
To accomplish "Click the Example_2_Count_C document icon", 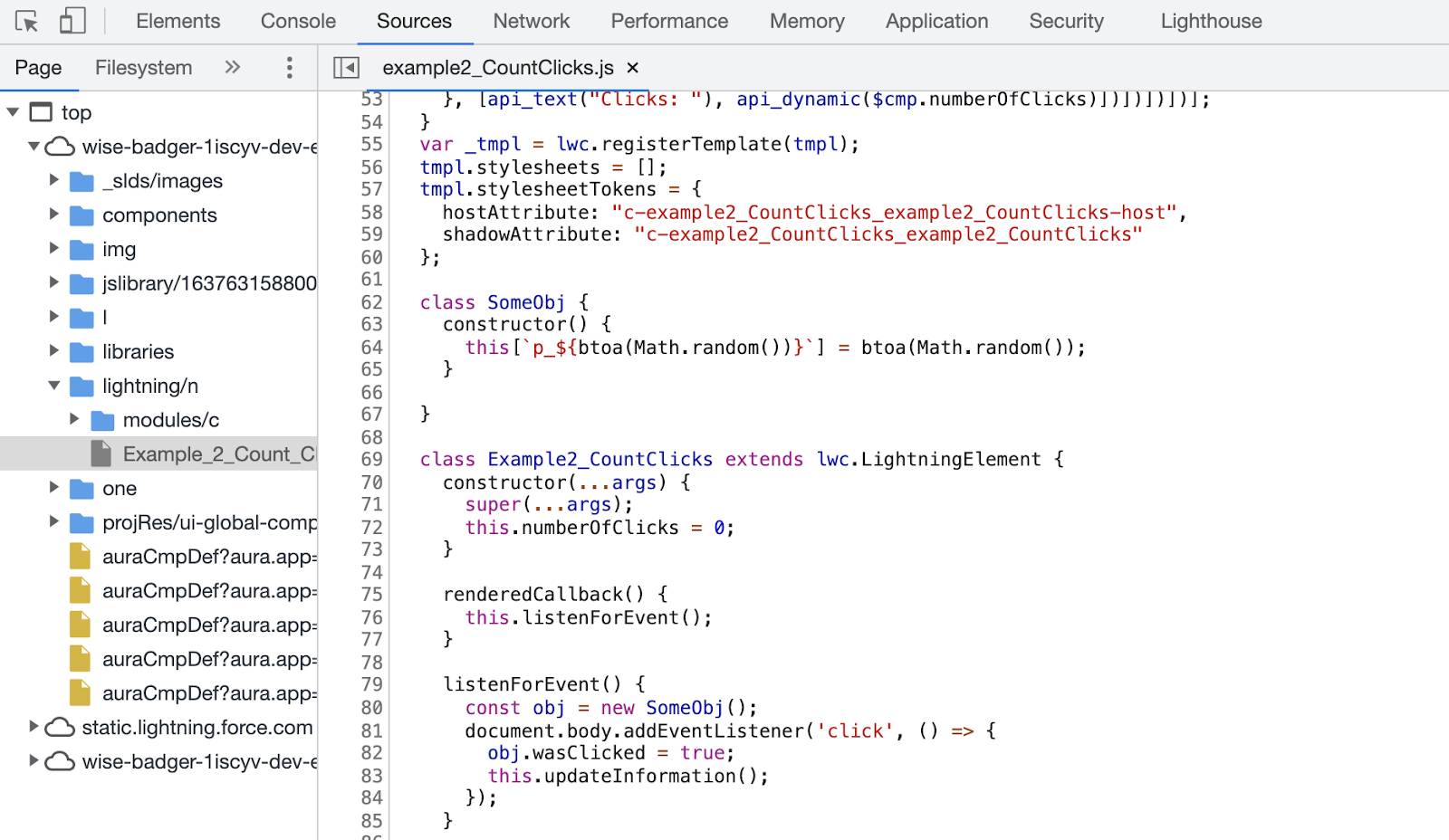I will point(101,453).
